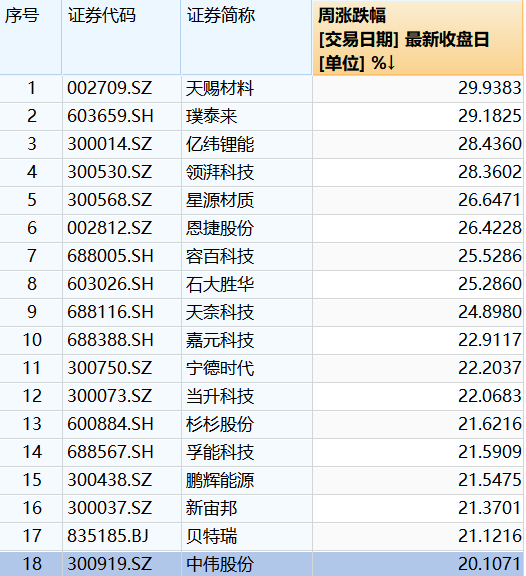Select the stock name 当升科技
Viewport: 526px width, 576px height.
[x=220, y=396]
